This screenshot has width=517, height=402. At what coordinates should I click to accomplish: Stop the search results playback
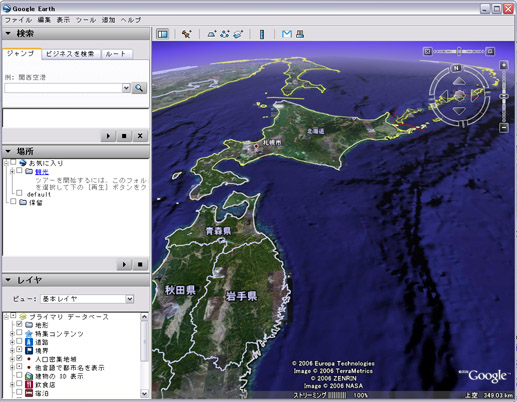point(124,136)
